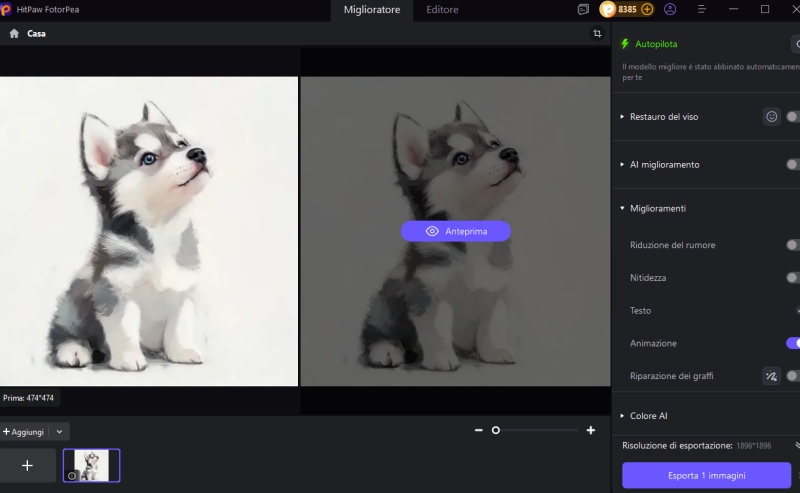Click the Animazione label
Viewport: 800px width, 493px height.
pyautogui.click(x=653, y=343)
